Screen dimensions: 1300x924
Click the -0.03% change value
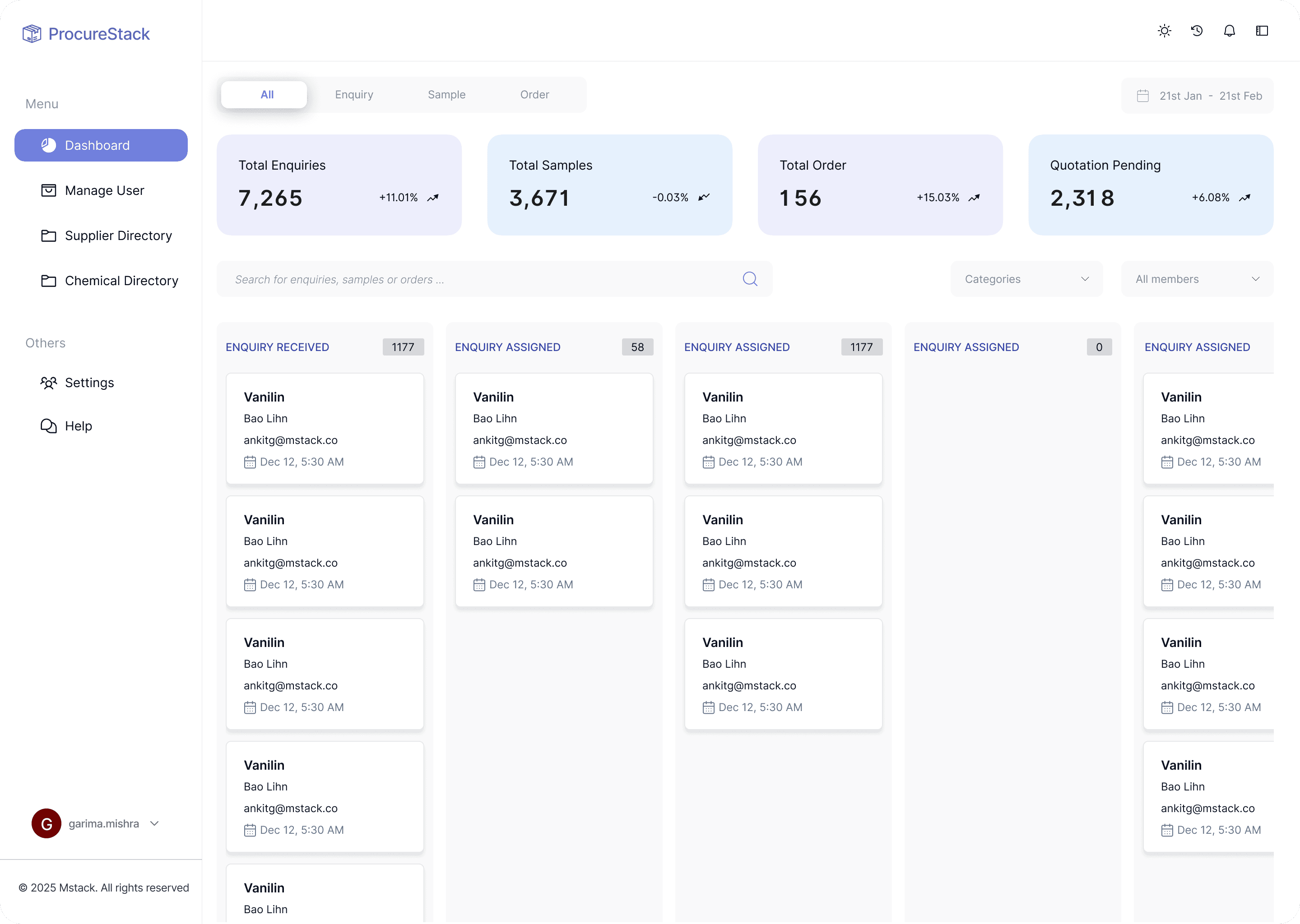click(670, 198)
